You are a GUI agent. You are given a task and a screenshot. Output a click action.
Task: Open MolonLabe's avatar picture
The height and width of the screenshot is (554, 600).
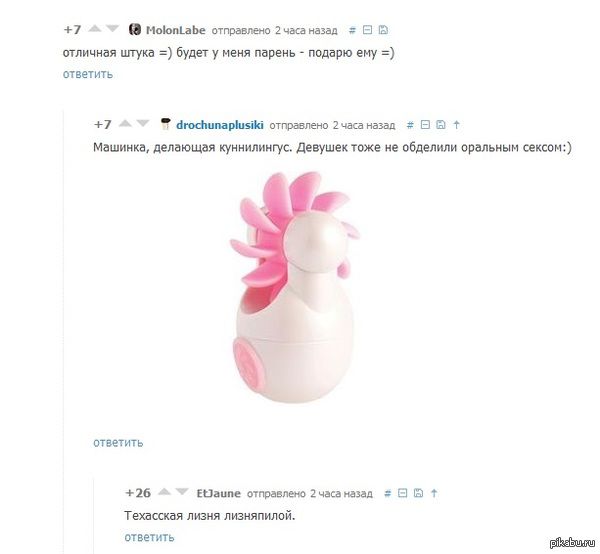(135, 29)
